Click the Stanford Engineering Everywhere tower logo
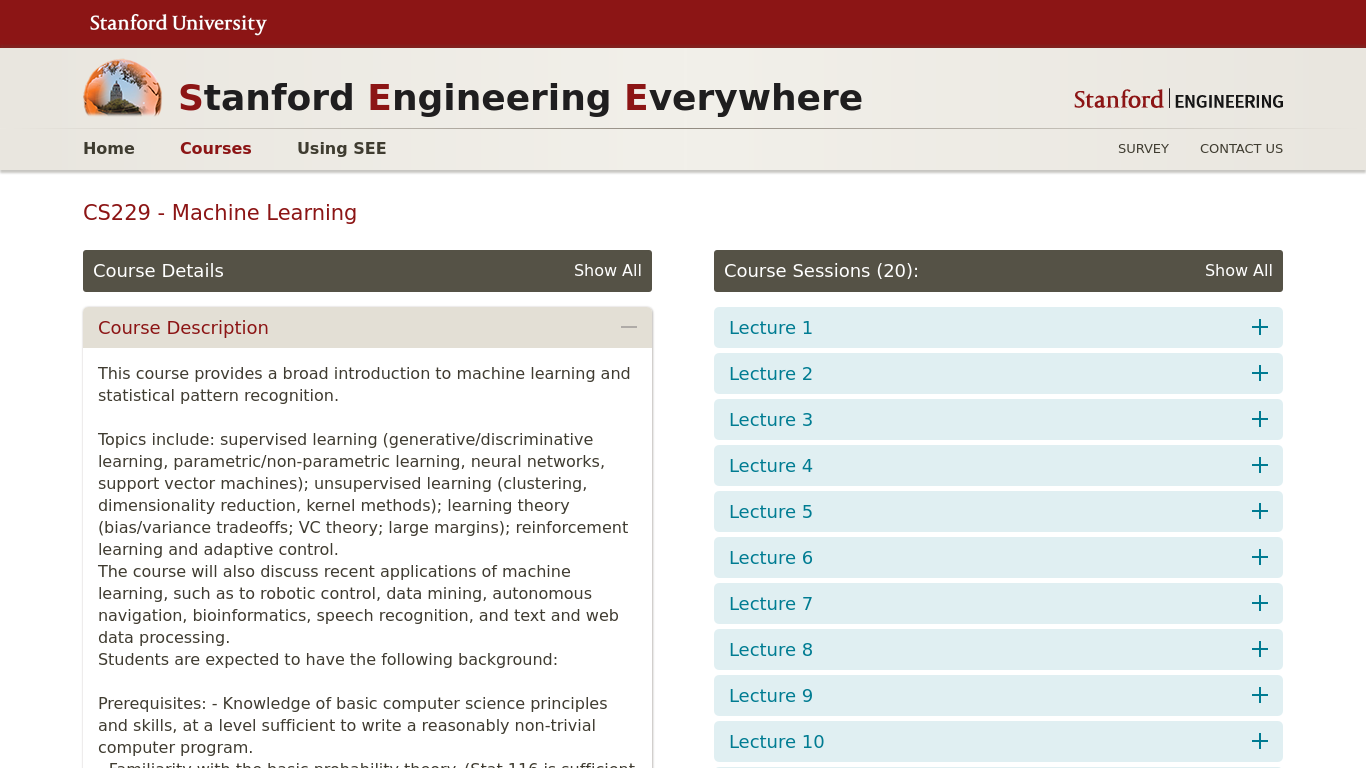 pos(122,89)
